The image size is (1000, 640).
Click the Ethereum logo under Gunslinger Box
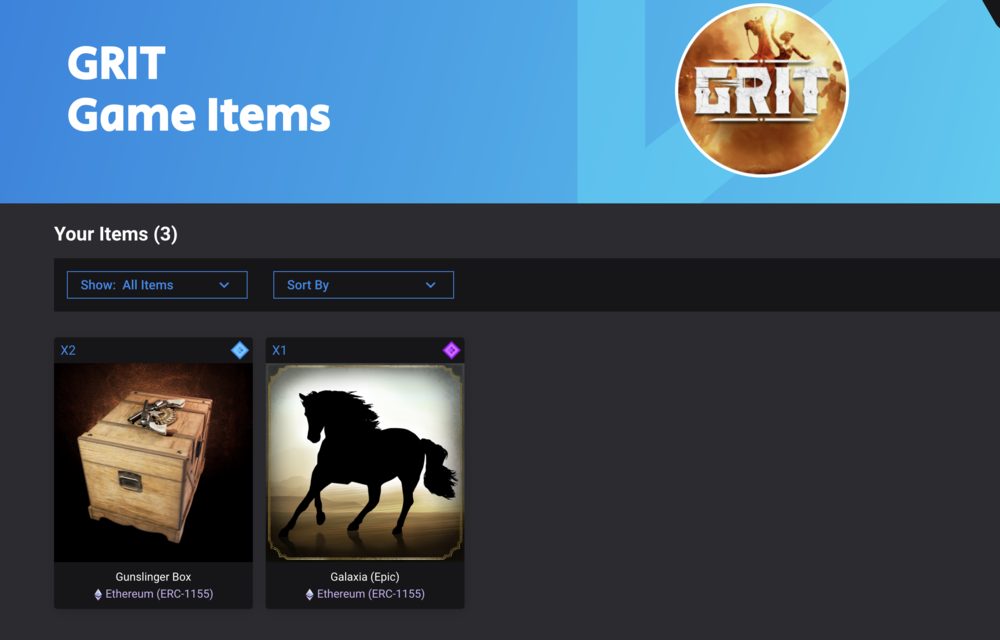(x=98, y=594)
